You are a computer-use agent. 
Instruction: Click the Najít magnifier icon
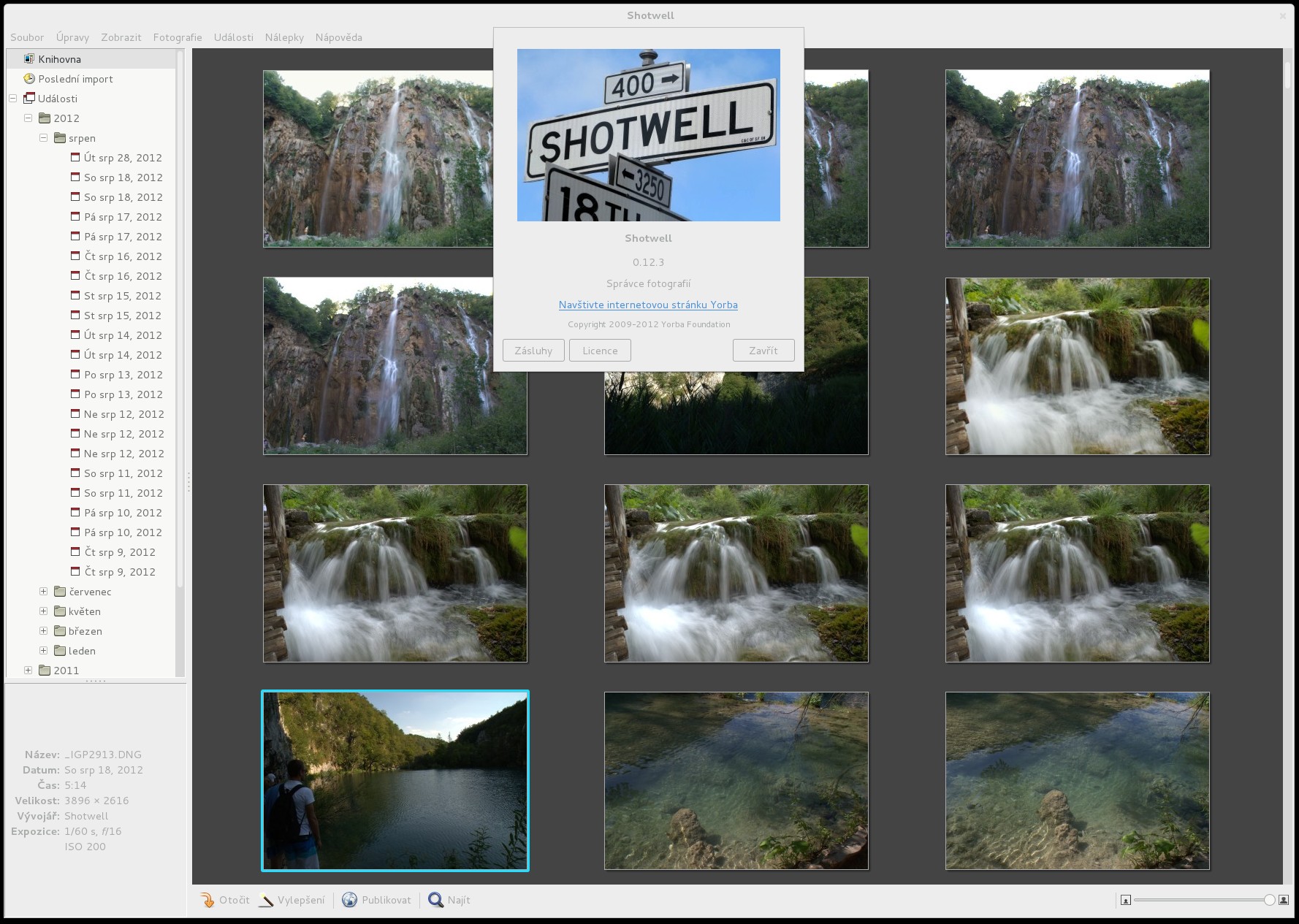click(436, 900)
